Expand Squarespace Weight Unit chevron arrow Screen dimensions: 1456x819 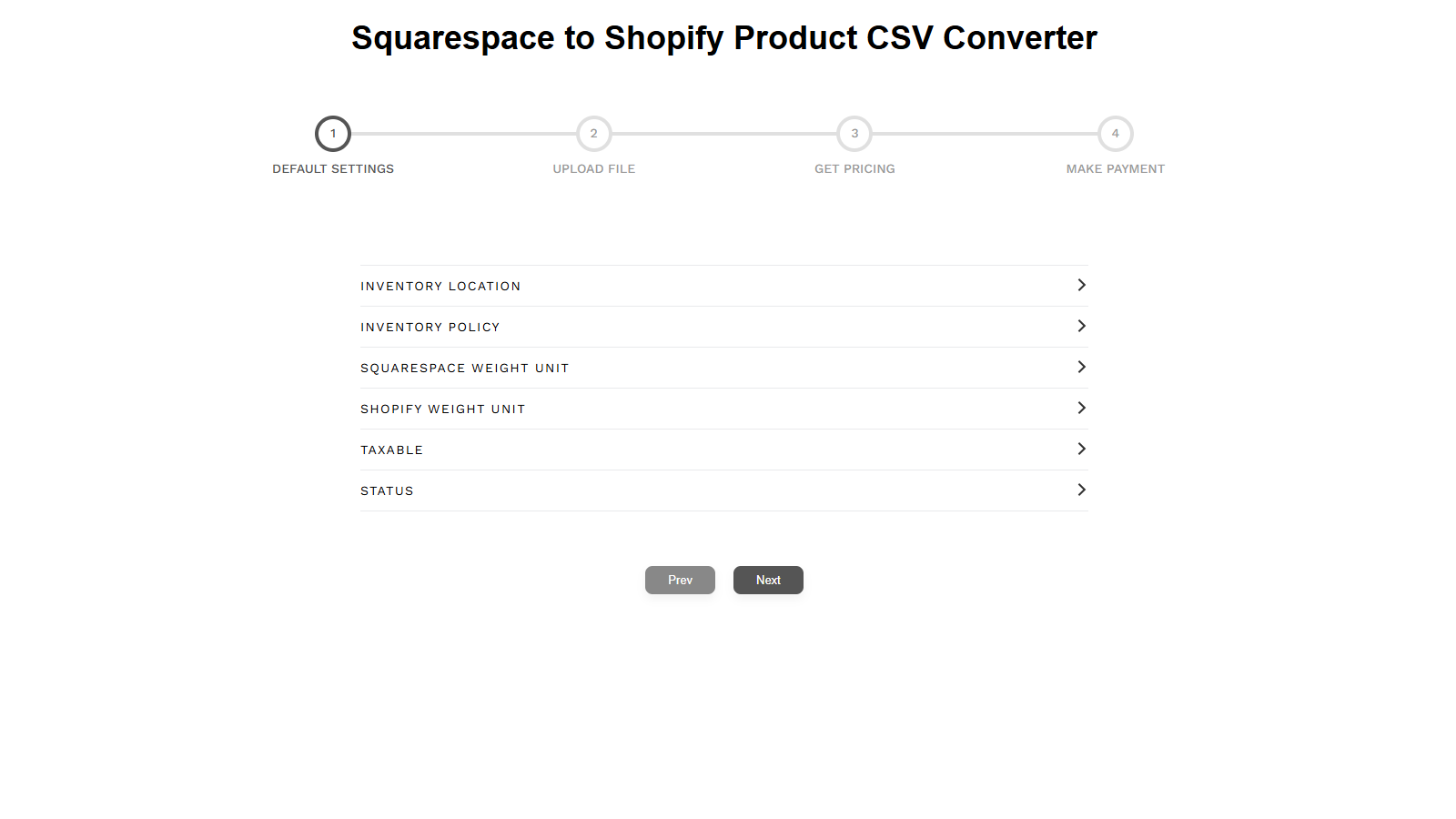pos(1081,367)
